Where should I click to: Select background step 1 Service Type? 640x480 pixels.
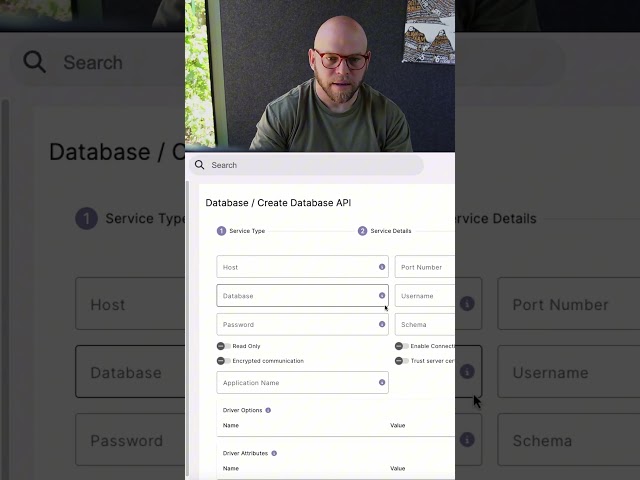coord(130,218)
